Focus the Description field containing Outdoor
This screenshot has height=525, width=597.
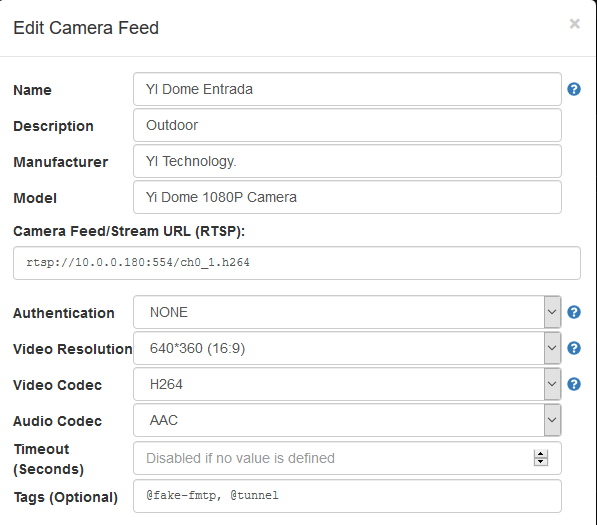[347, 125]
